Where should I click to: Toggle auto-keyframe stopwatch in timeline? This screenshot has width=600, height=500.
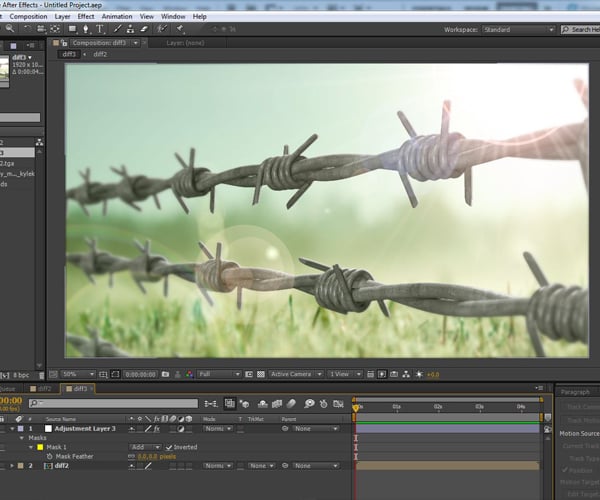pyautogui.click(x=324, y=404)
